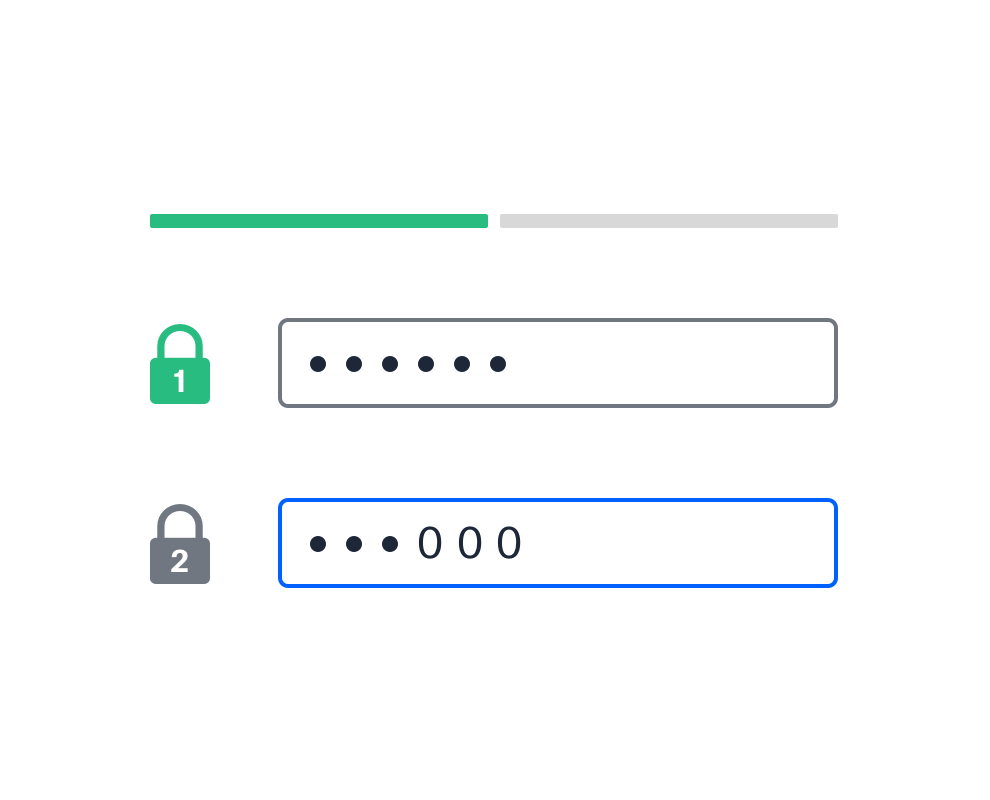Click the empty right side of the second password field
Screen dimensions: 990x800
pos(682,543)
